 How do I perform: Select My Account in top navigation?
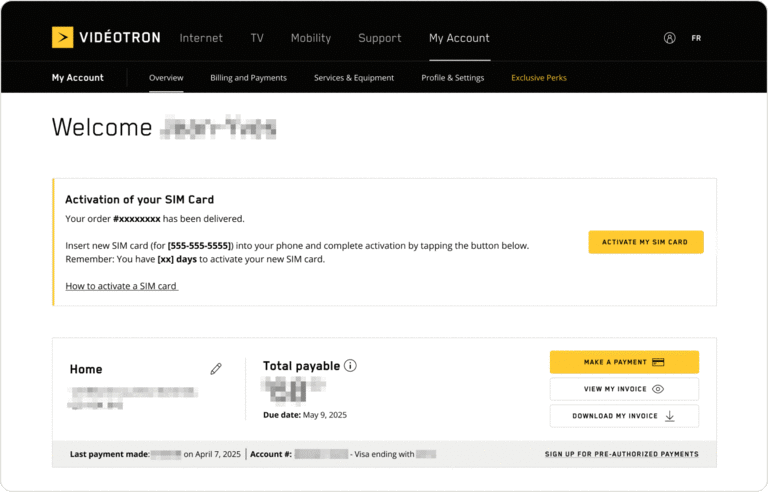point(459,38)
